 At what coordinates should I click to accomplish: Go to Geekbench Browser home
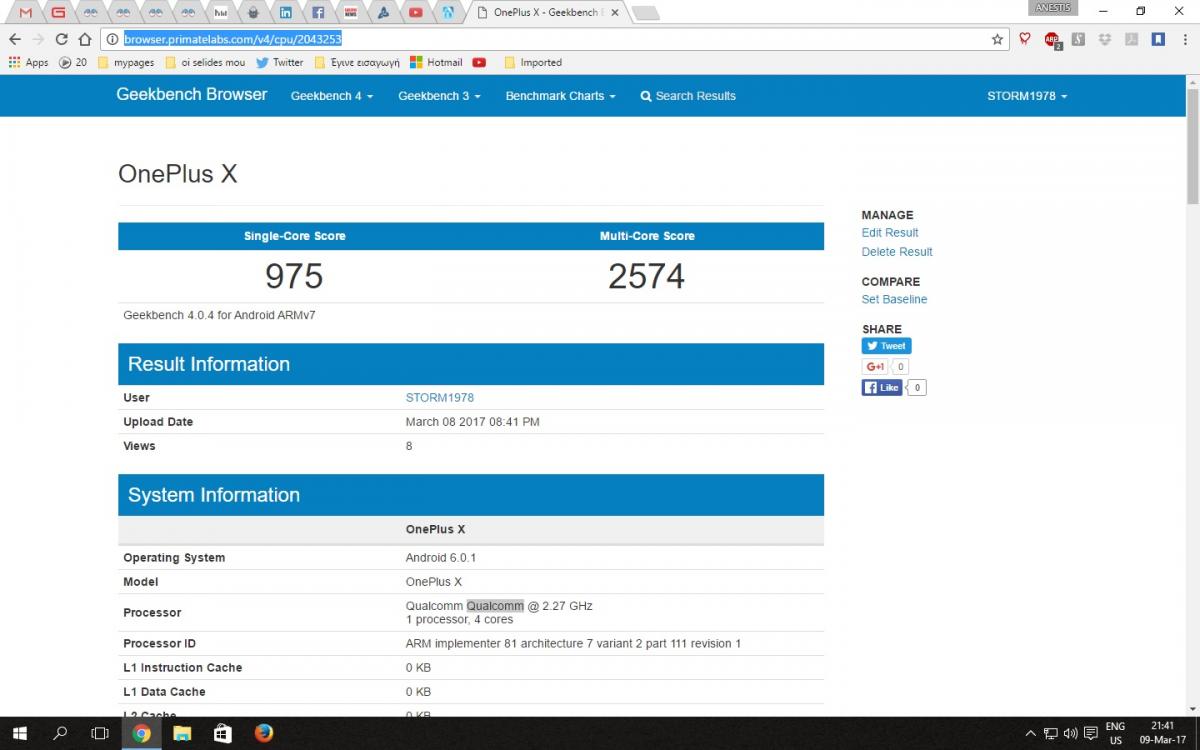coord(192,95)
